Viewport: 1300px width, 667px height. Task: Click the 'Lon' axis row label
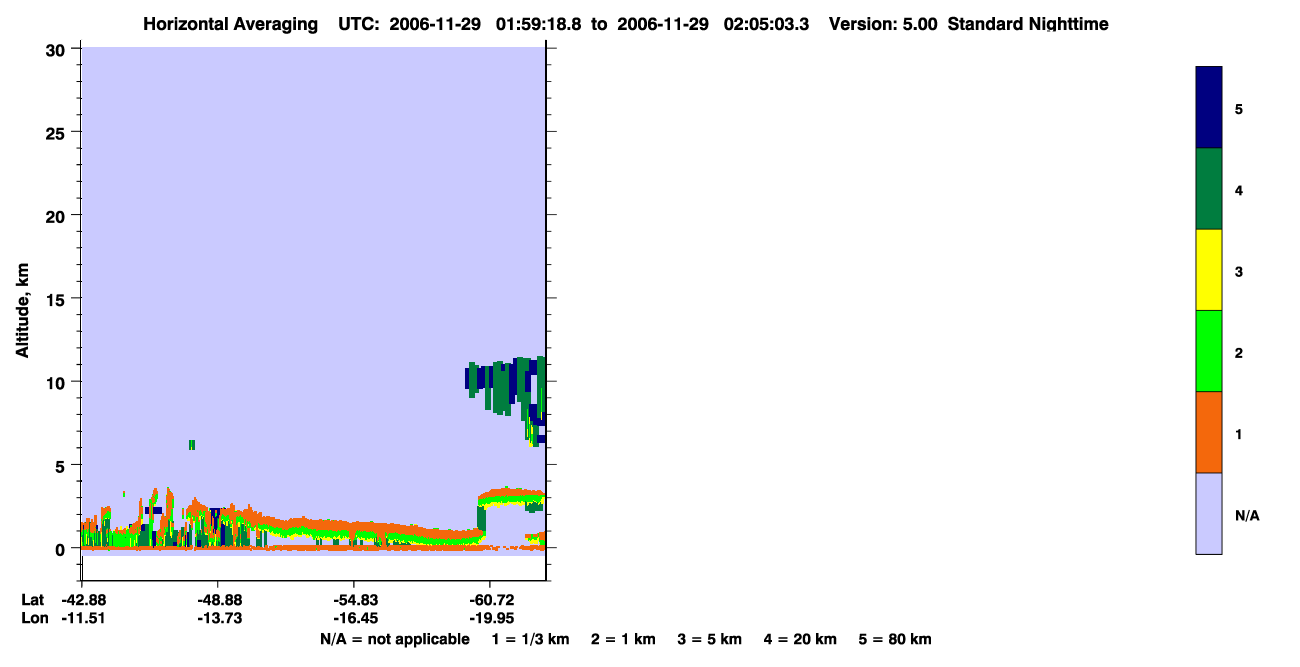coord(33,618)
